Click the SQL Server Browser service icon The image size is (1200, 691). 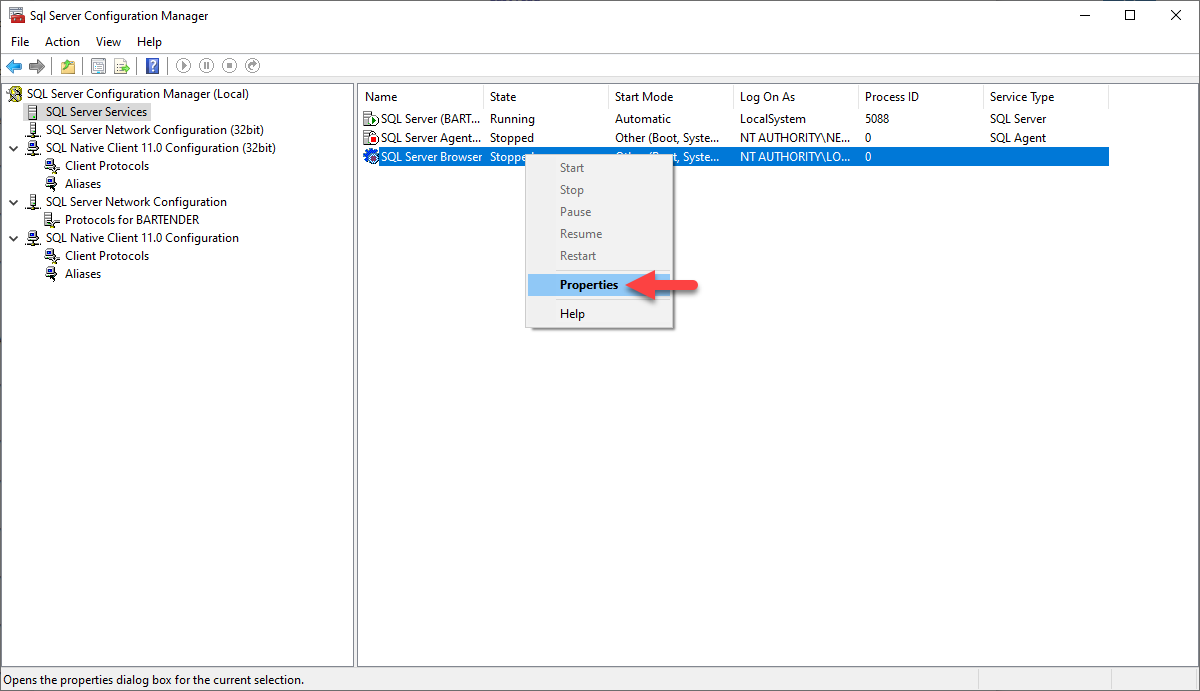point(371,157)
